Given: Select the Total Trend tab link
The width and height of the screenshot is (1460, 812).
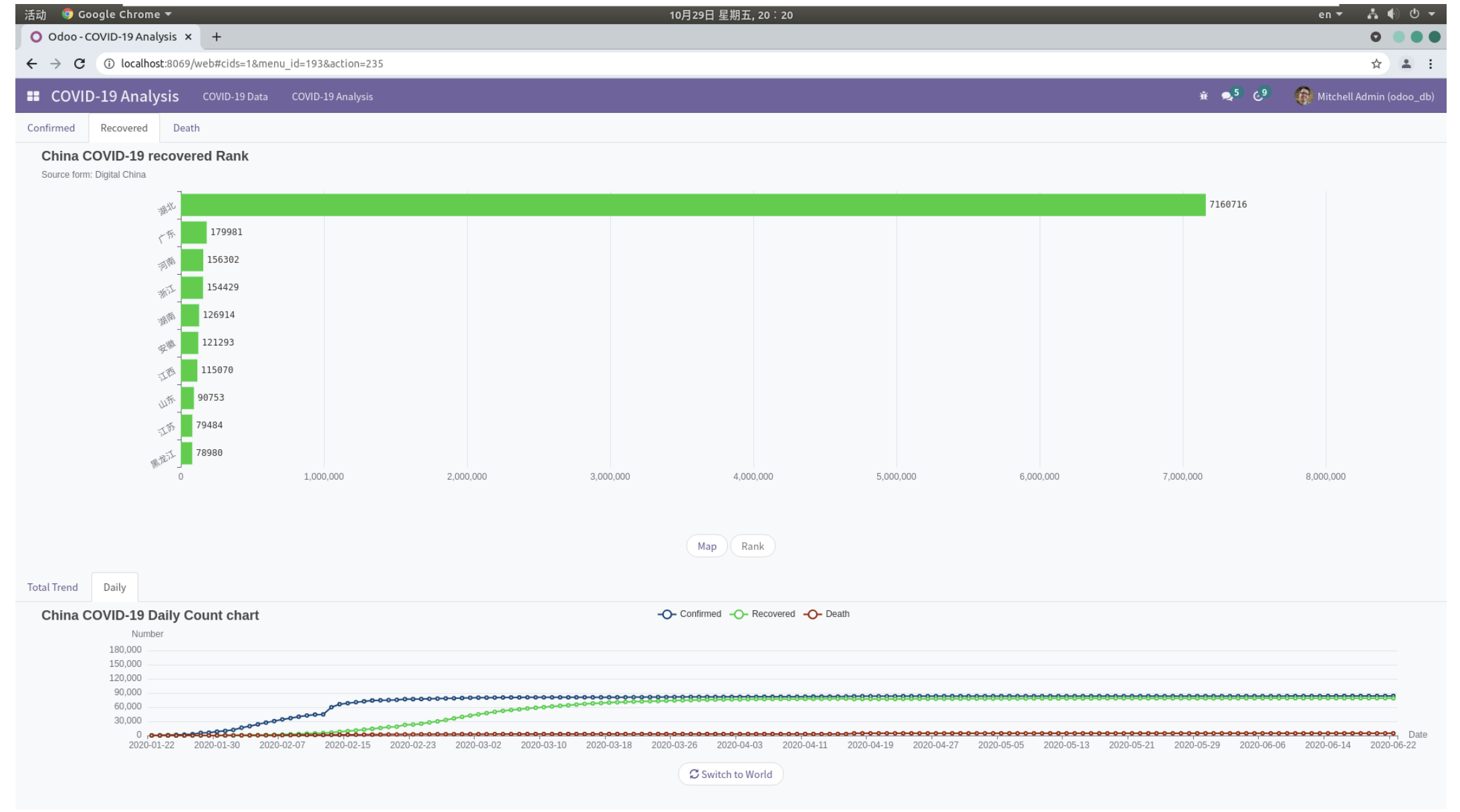Looking at the screenshot, I should pos(52,587).
